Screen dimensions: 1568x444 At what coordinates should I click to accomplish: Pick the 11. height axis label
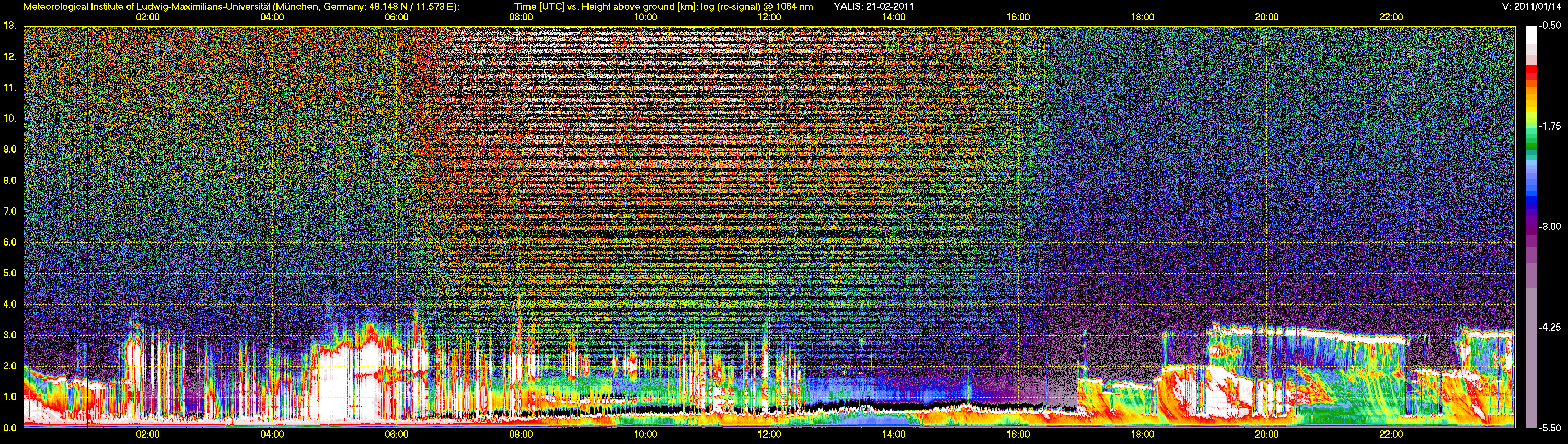[x=10, y=88]
